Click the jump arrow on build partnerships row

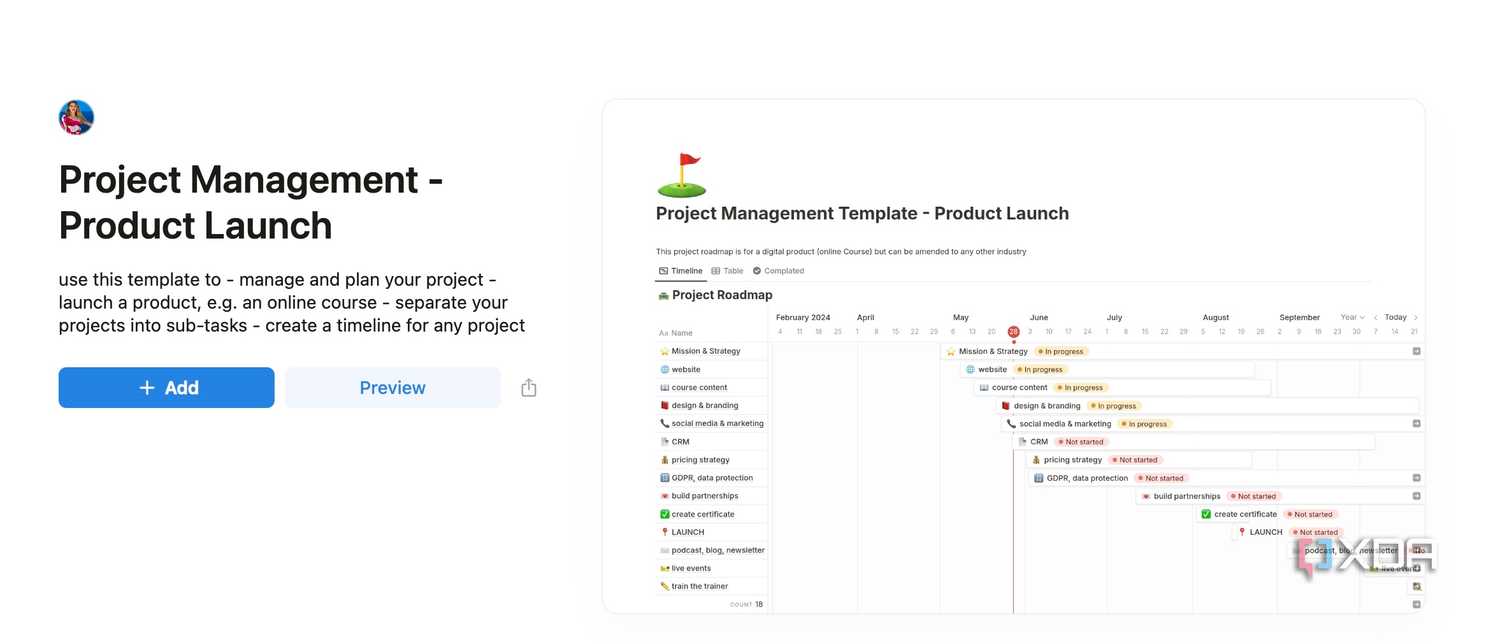tap(1416, 496)
